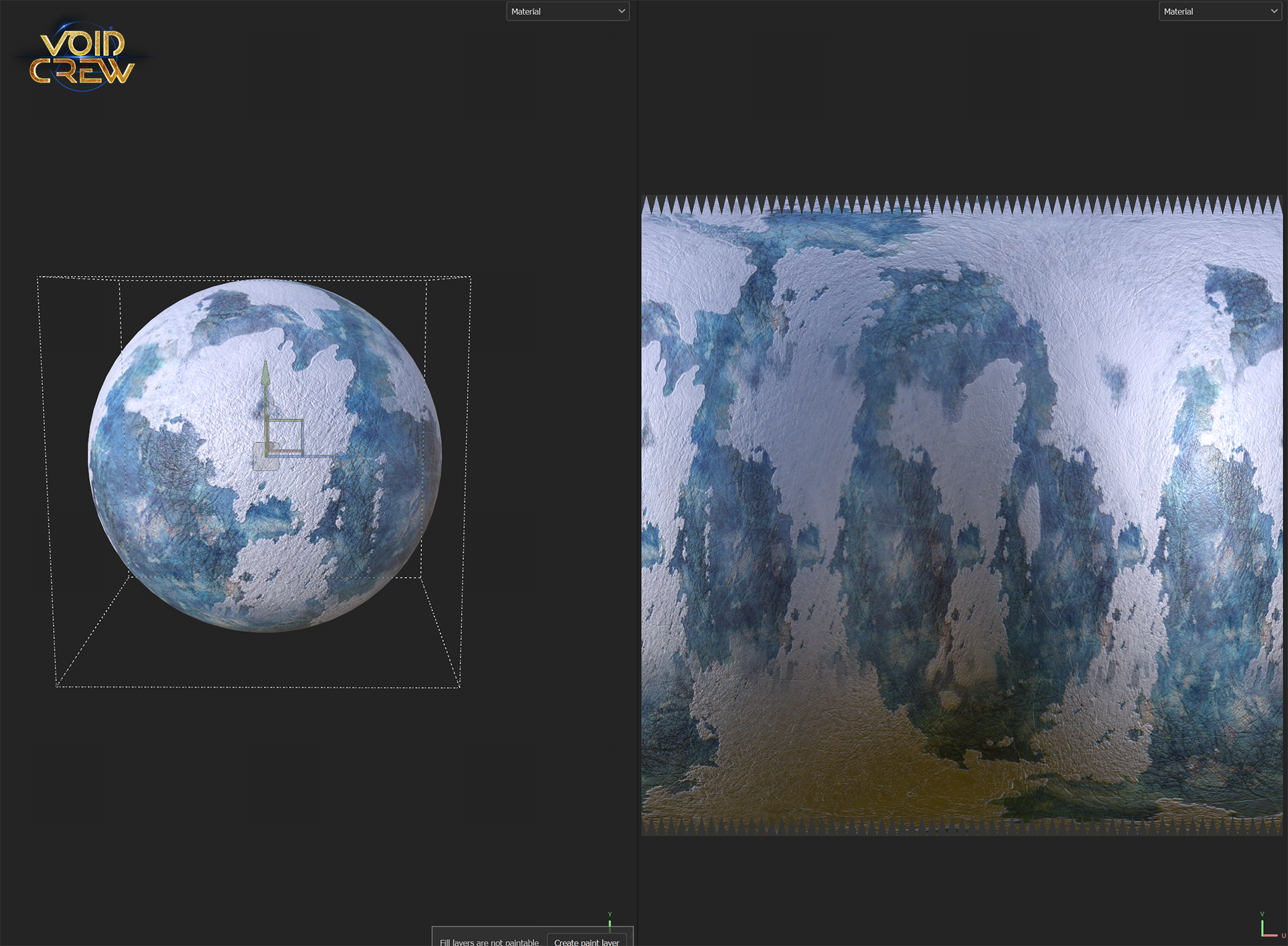This screenshot has height=946, width=1288.
Task: Click the chevron arrow on right Material combo box
Action: [x=1274, y=11]
